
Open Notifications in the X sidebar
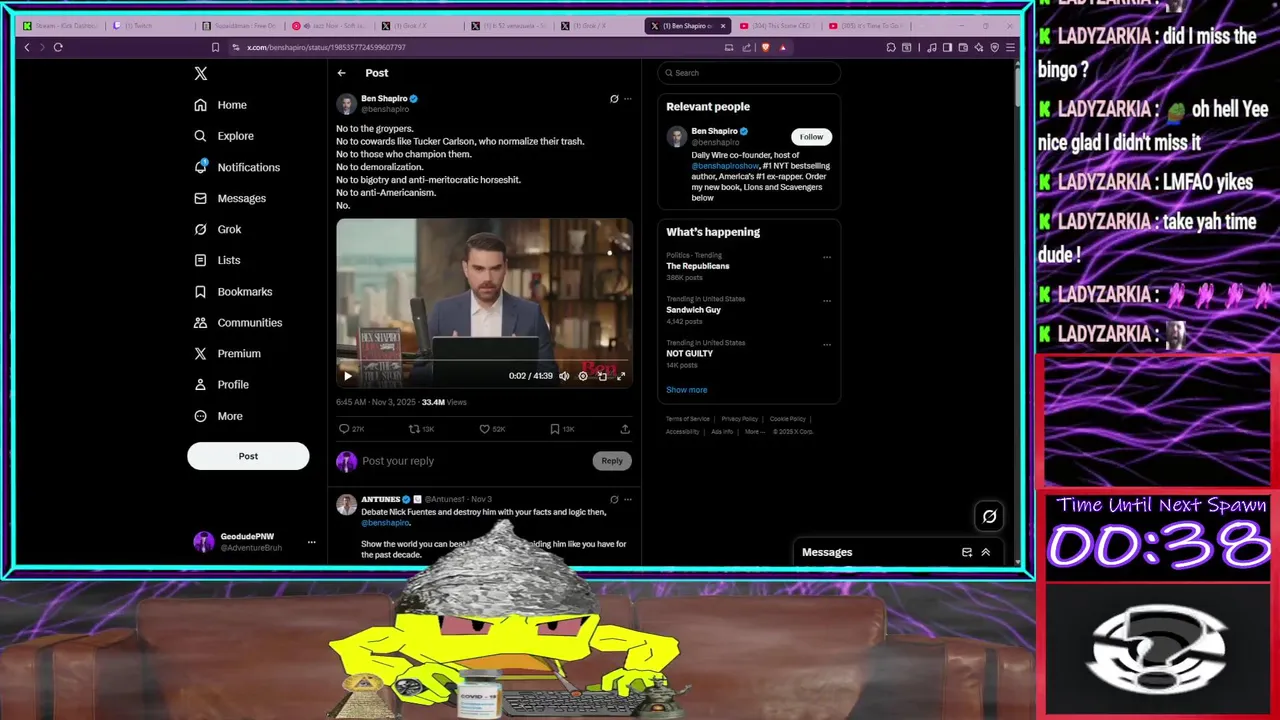pos(237,167)
